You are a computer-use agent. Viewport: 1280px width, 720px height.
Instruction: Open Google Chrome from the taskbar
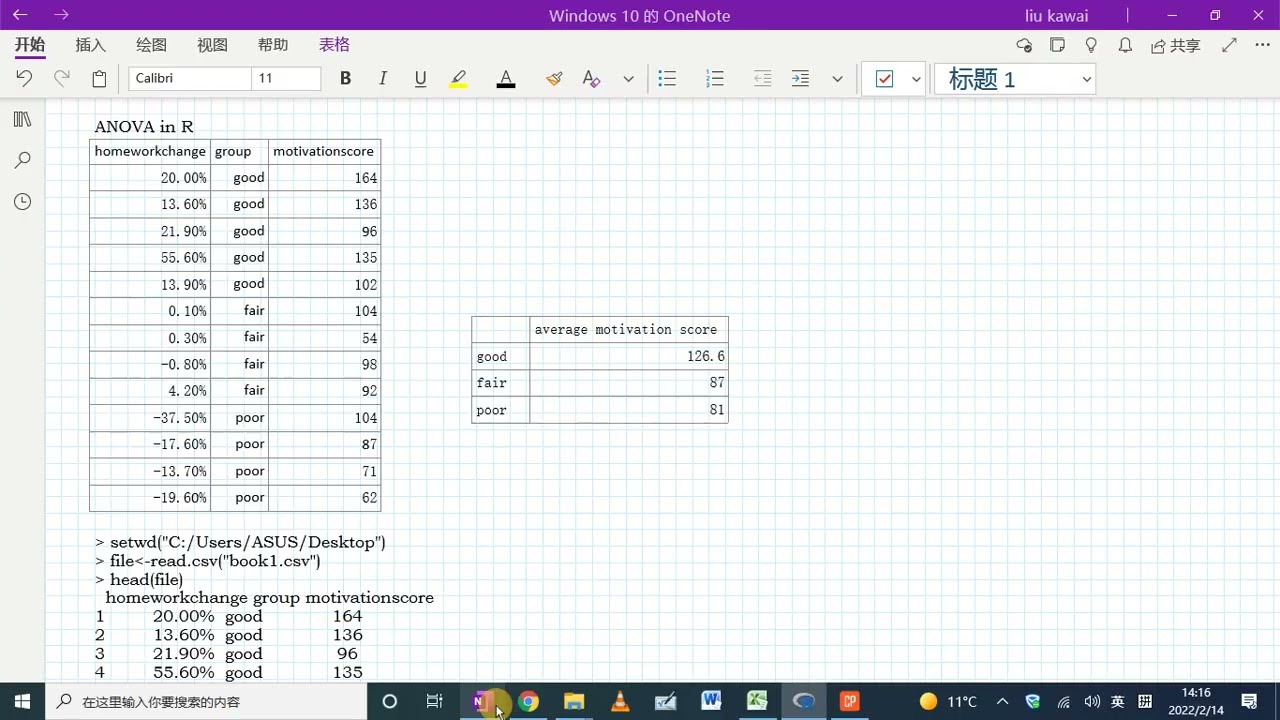528,701
